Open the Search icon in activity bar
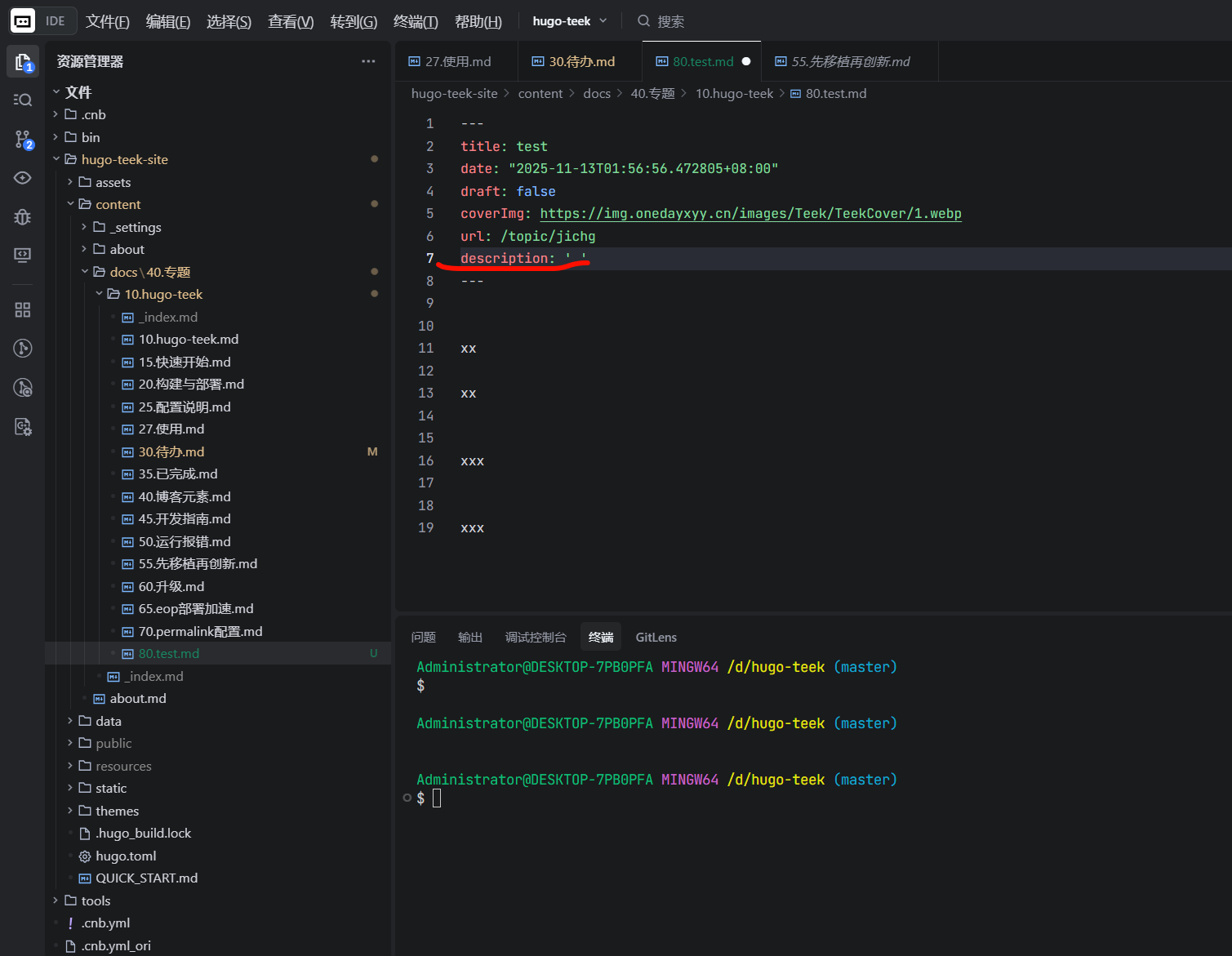 pos(23,100)
